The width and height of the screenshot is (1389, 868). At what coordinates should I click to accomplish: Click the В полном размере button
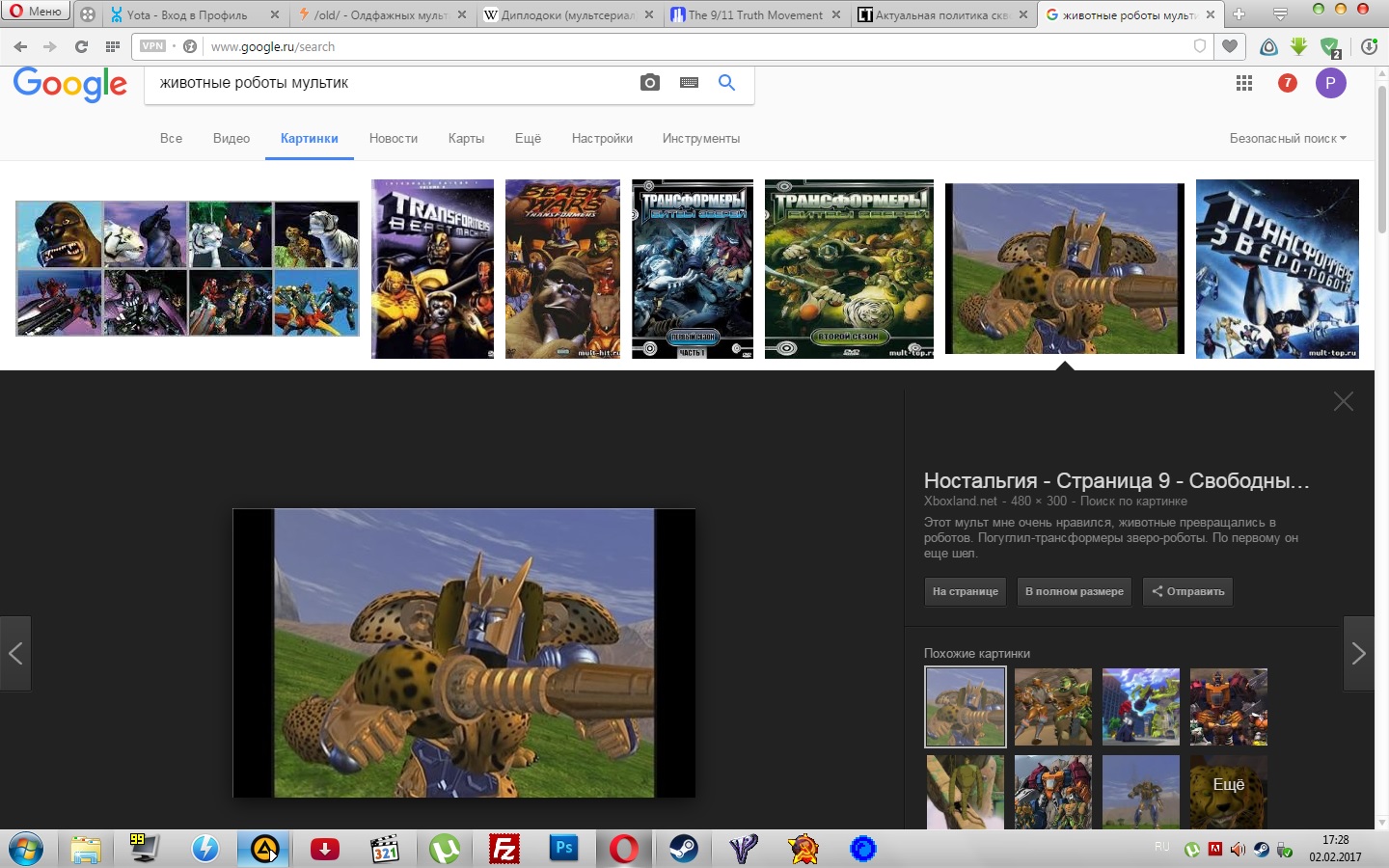(x=1075, y=591)
